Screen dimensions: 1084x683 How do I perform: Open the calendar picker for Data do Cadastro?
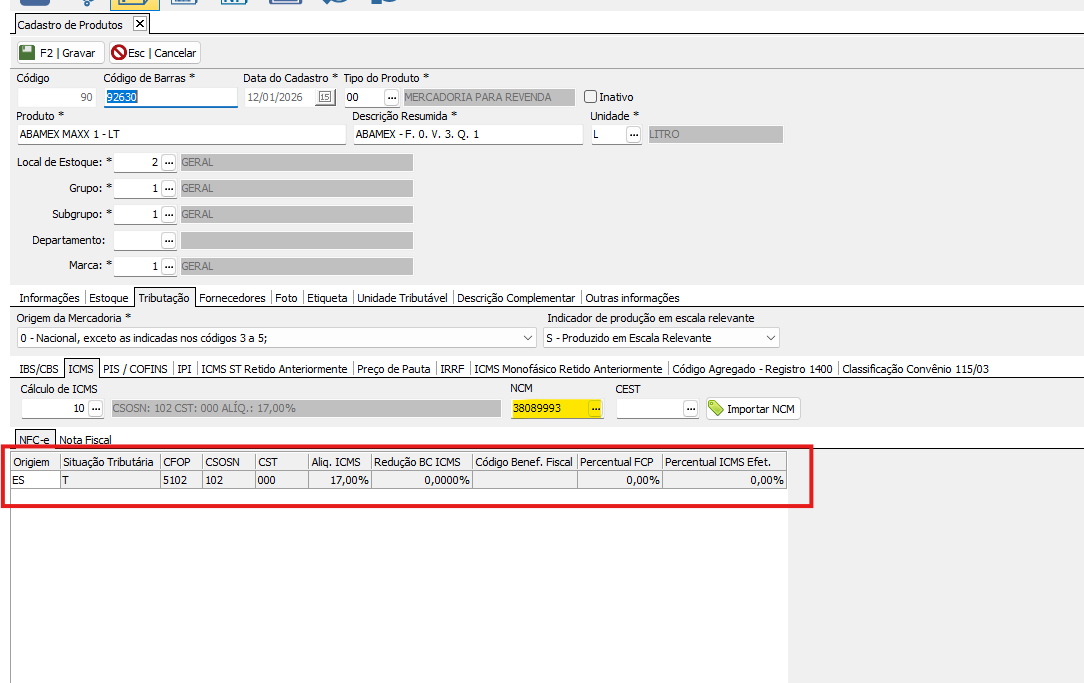325,97
